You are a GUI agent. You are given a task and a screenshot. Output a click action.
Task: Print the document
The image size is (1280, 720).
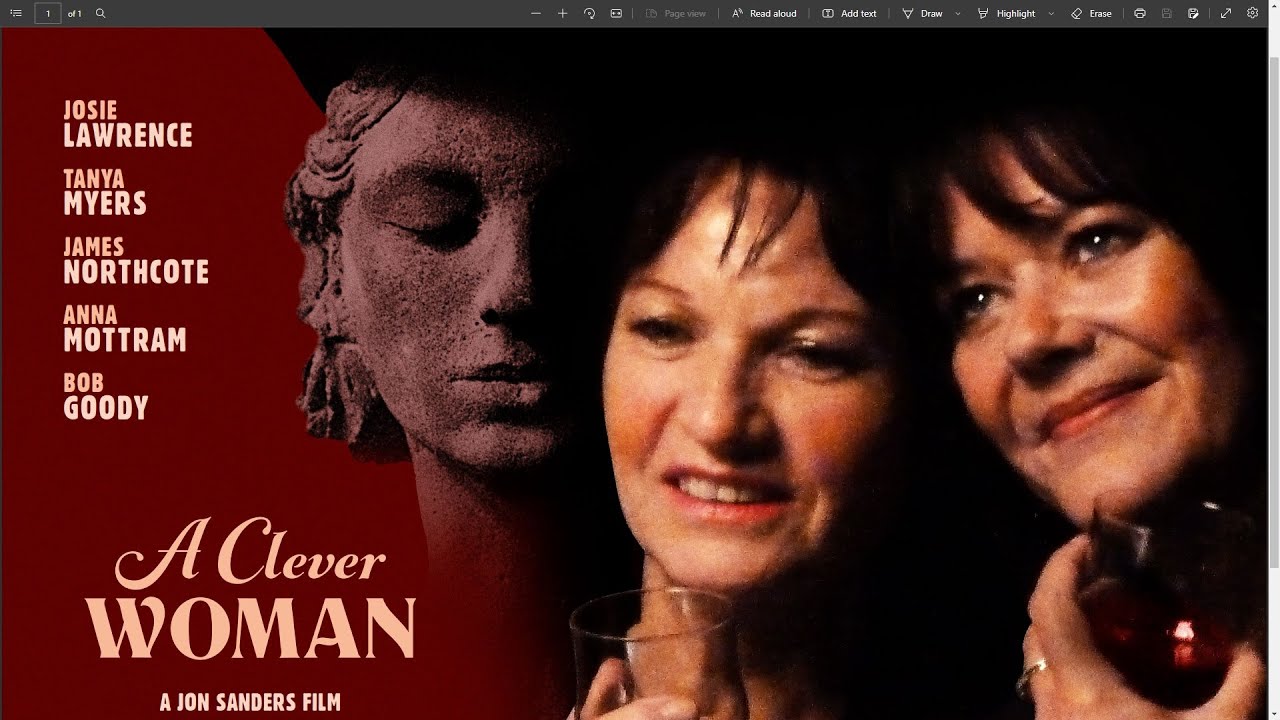(1140, 13)
